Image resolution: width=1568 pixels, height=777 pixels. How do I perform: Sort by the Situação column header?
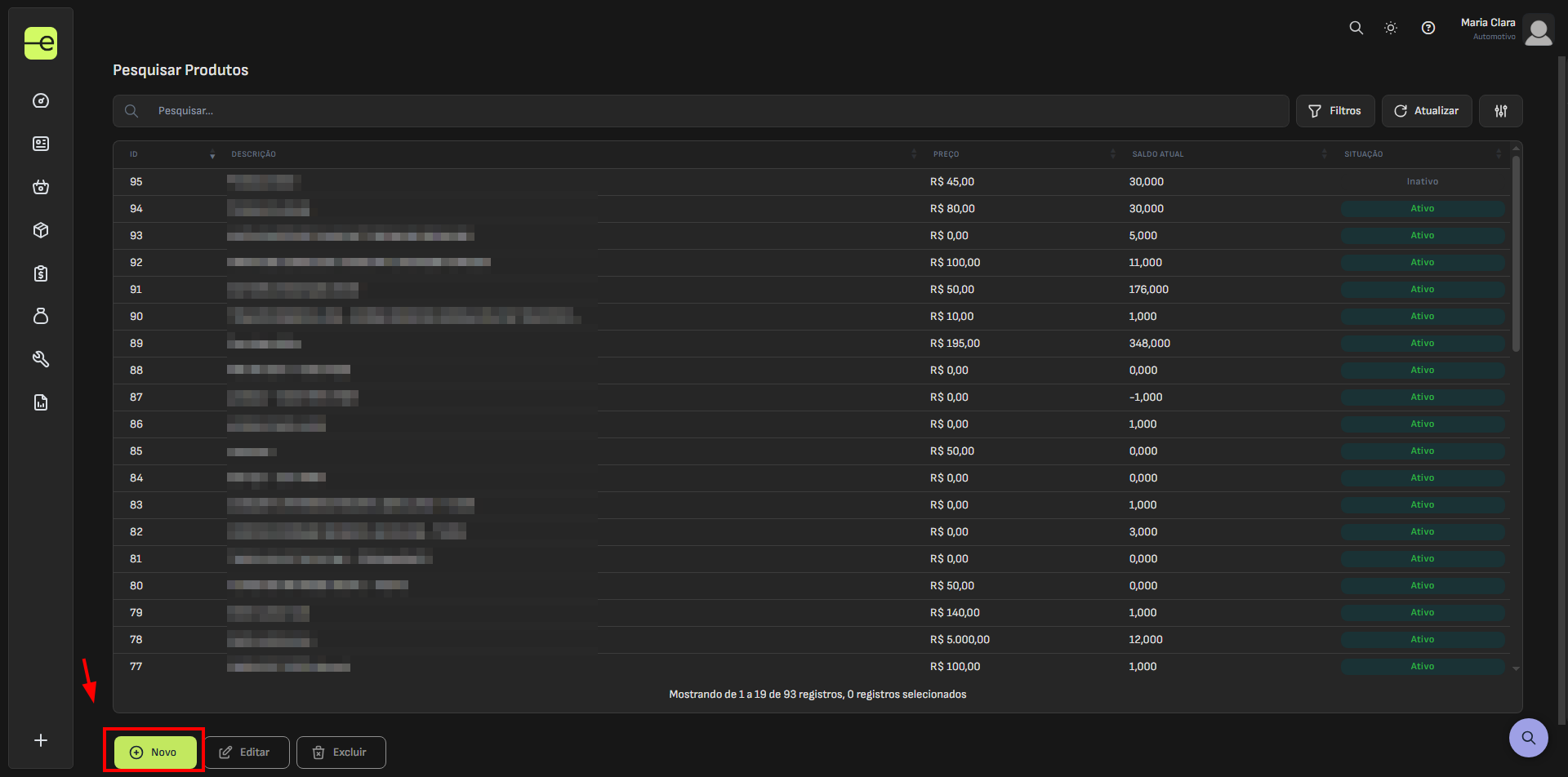pos(1422,154)
